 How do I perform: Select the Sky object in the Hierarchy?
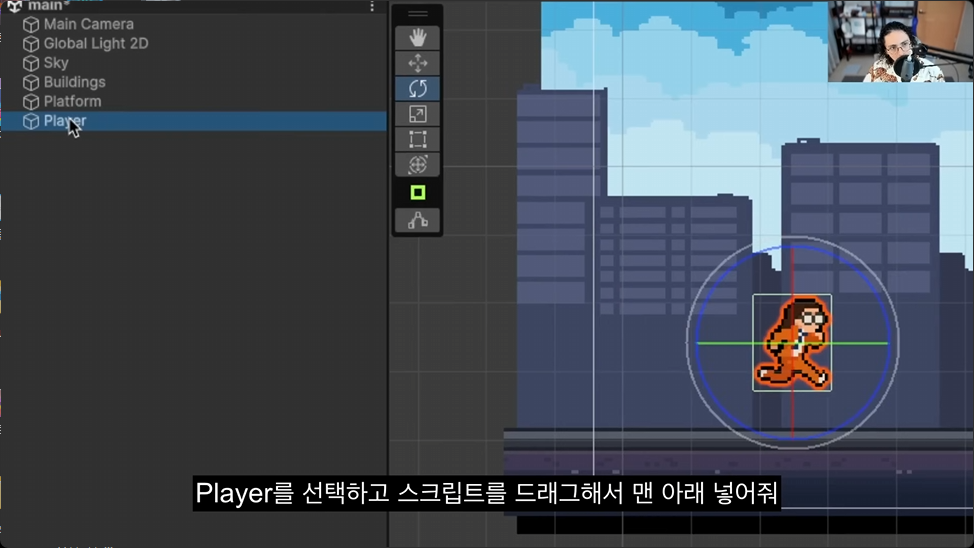point(56,63)
